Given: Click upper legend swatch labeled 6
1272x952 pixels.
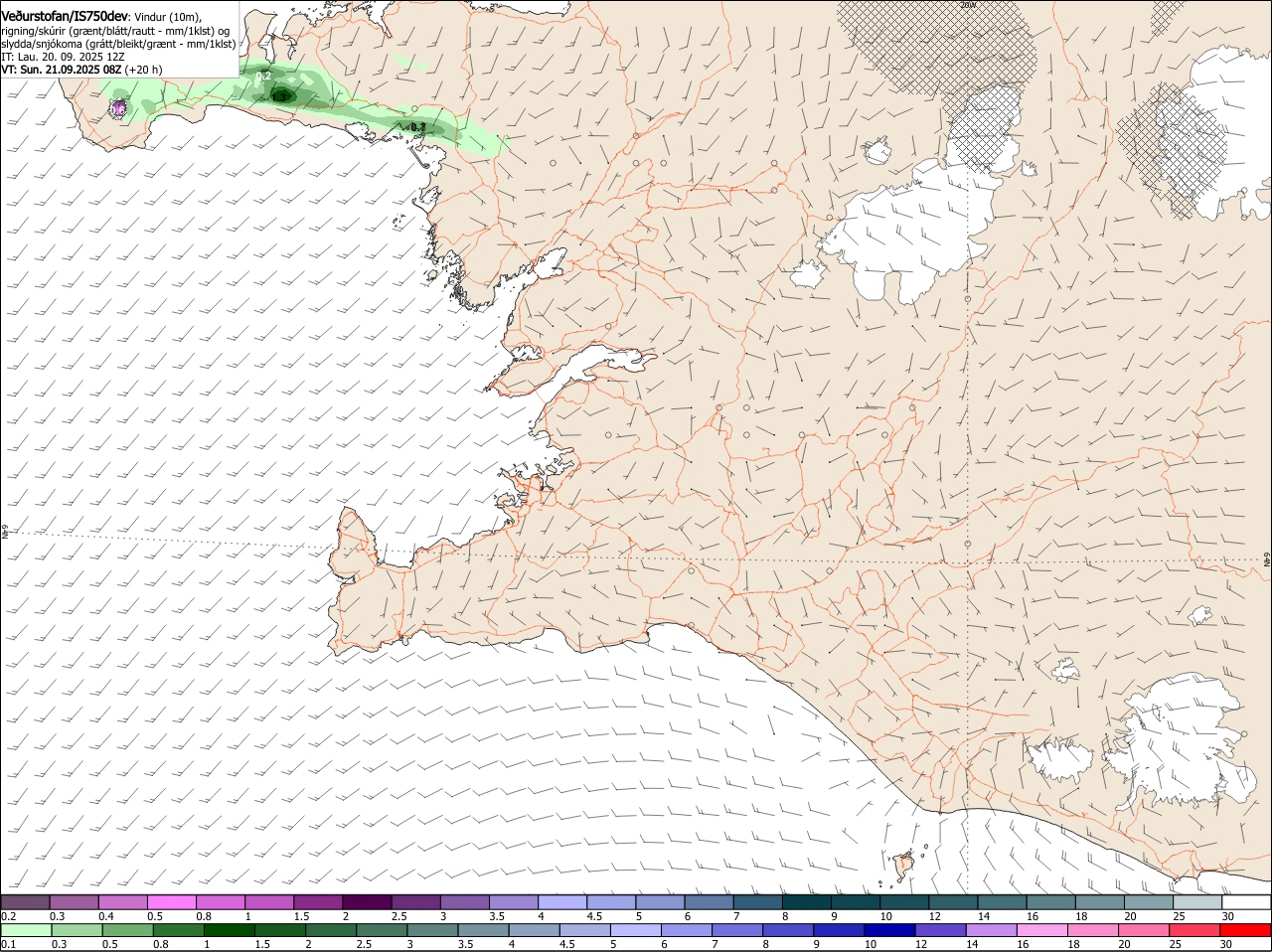Looking at the screenshot, I should coord(710,901).
